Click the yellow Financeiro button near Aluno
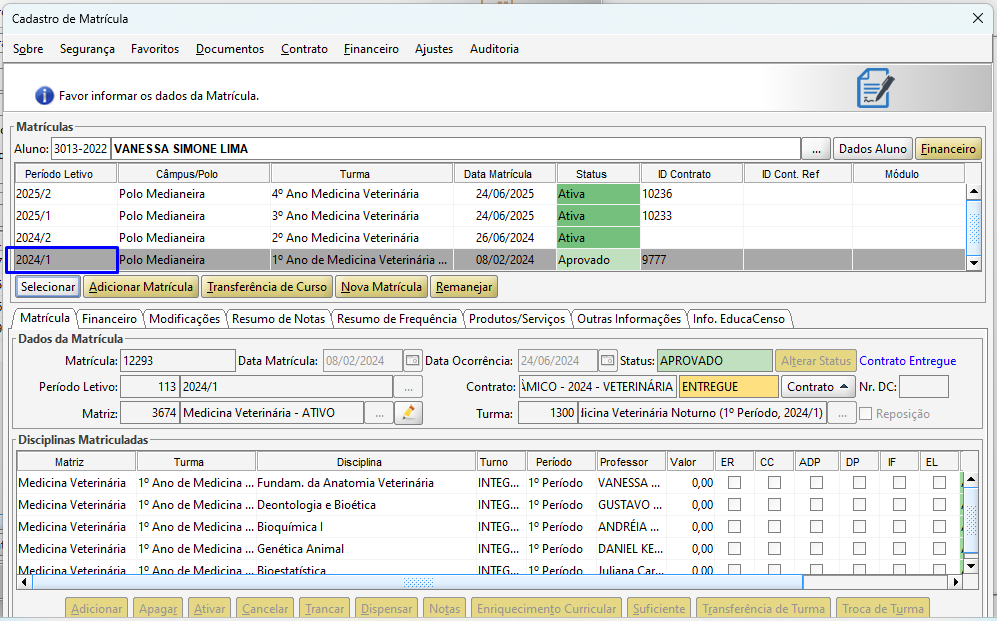997x621 pixels. tap(948, 149)
